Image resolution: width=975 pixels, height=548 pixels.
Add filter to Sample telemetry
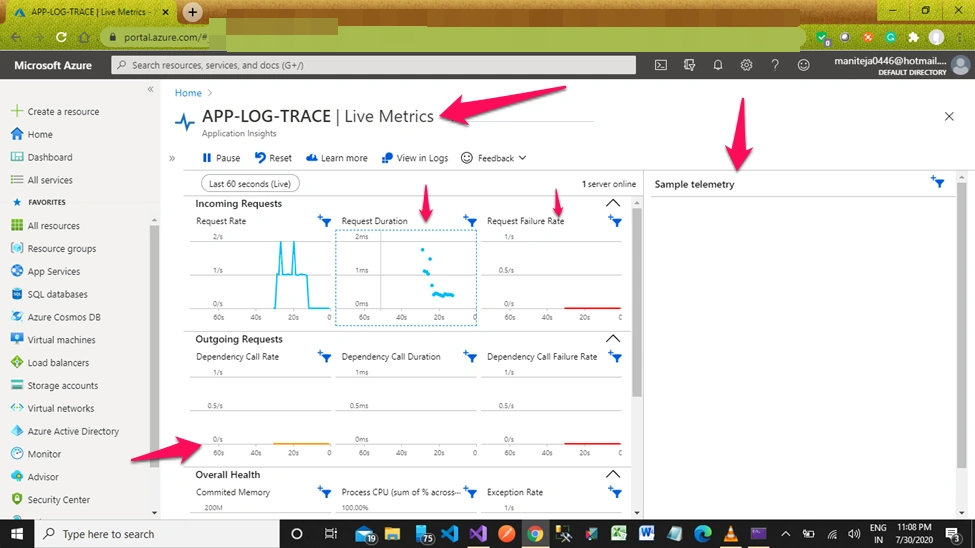[937, 182]
